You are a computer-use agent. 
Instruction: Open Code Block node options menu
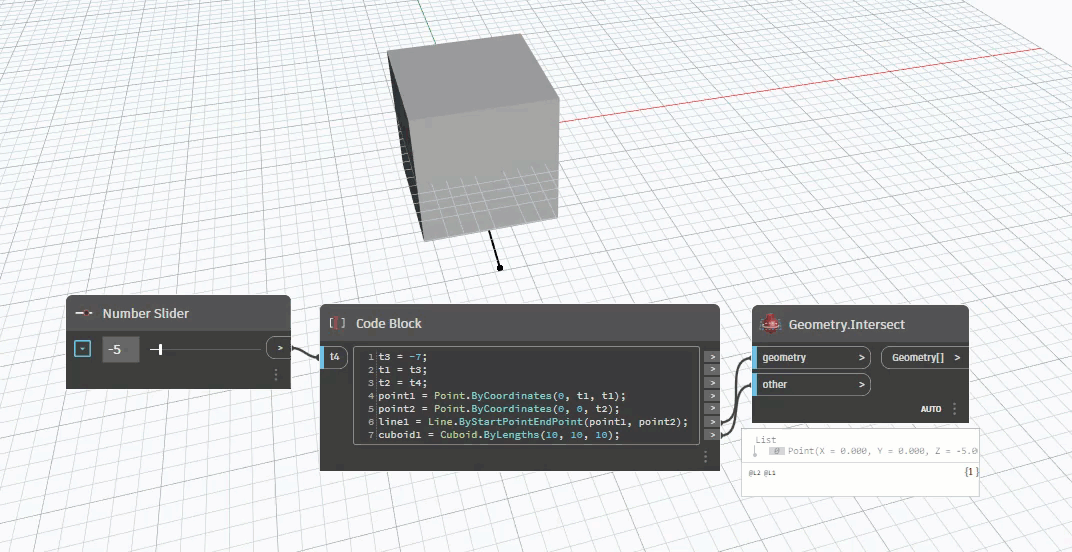click(x=705, y=456)
